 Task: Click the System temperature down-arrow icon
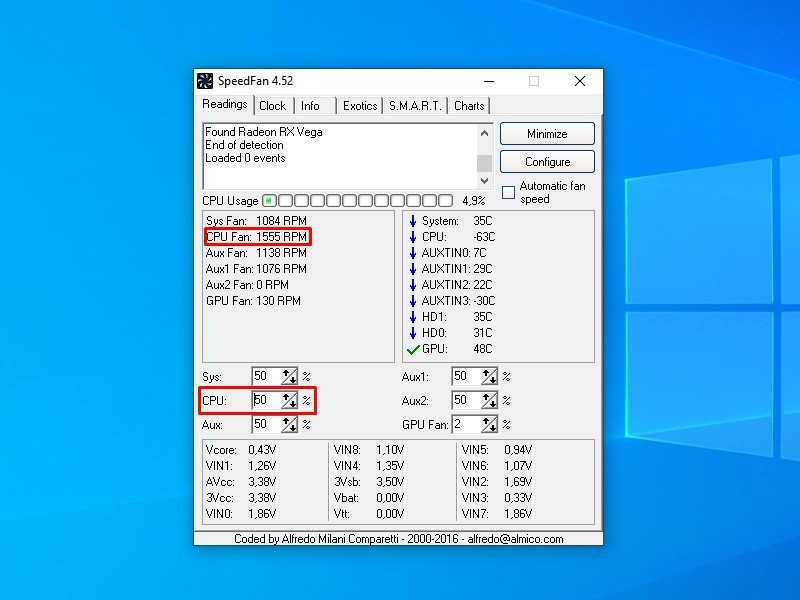(413, 221)
